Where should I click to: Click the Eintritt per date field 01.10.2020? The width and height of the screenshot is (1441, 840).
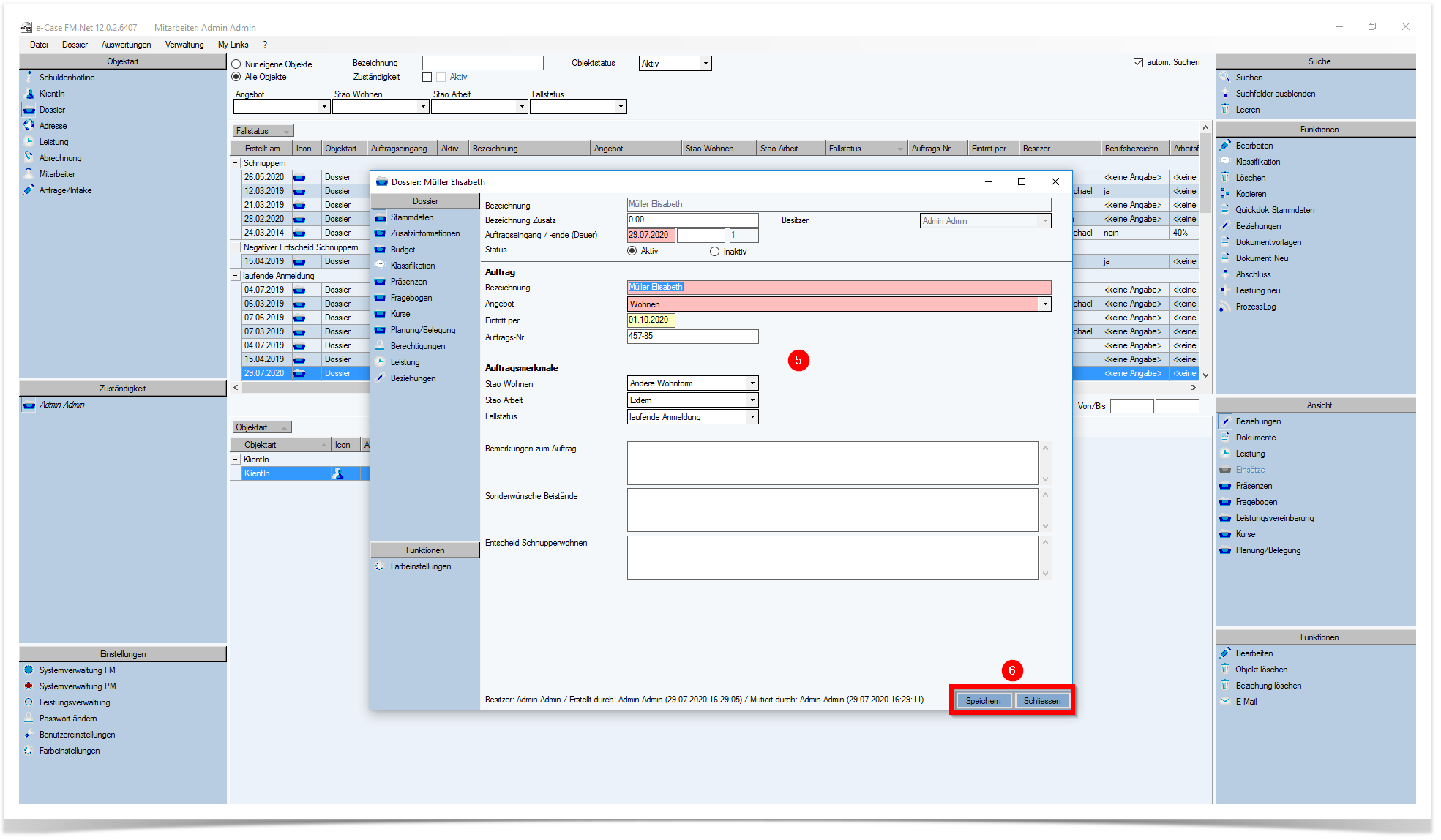pos(651,320)
